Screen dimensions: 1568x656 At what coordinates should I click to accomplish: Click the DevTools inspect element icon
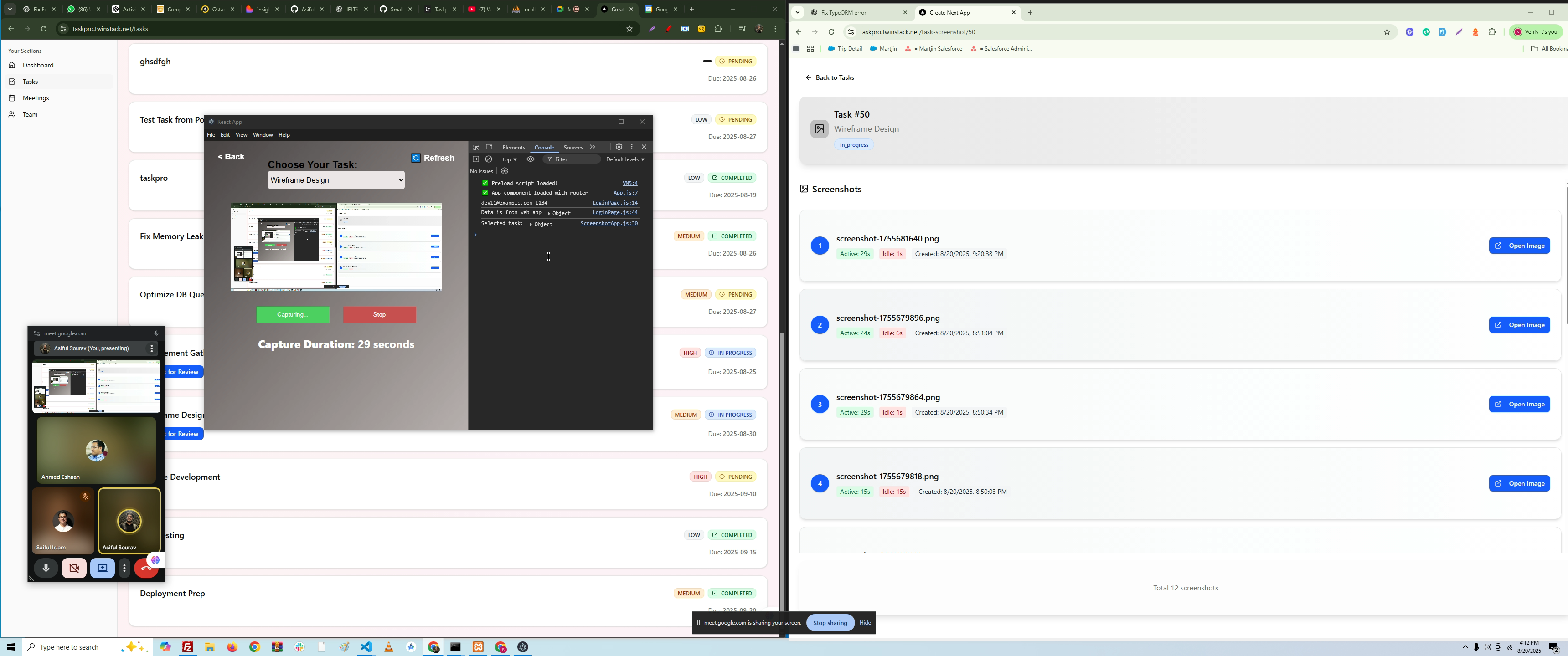tap(476, 147)
